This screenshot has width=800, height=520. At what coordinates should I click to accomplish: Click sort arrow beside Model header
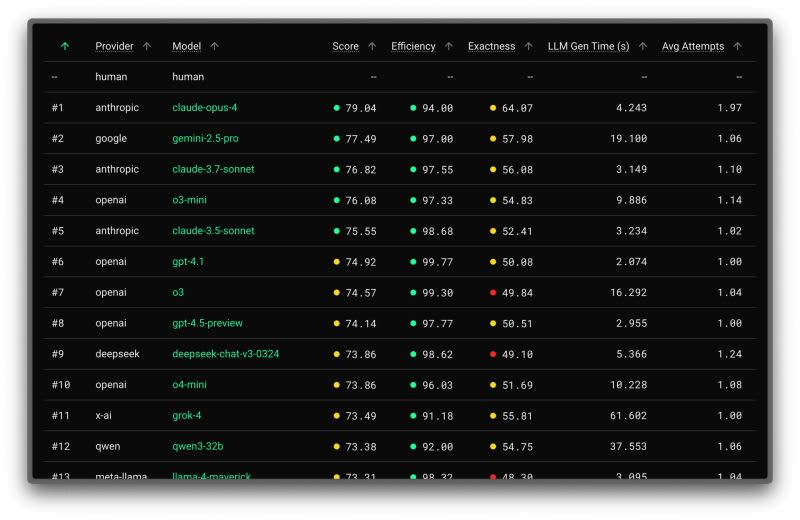pyautogui.click(x=214, y=46)
